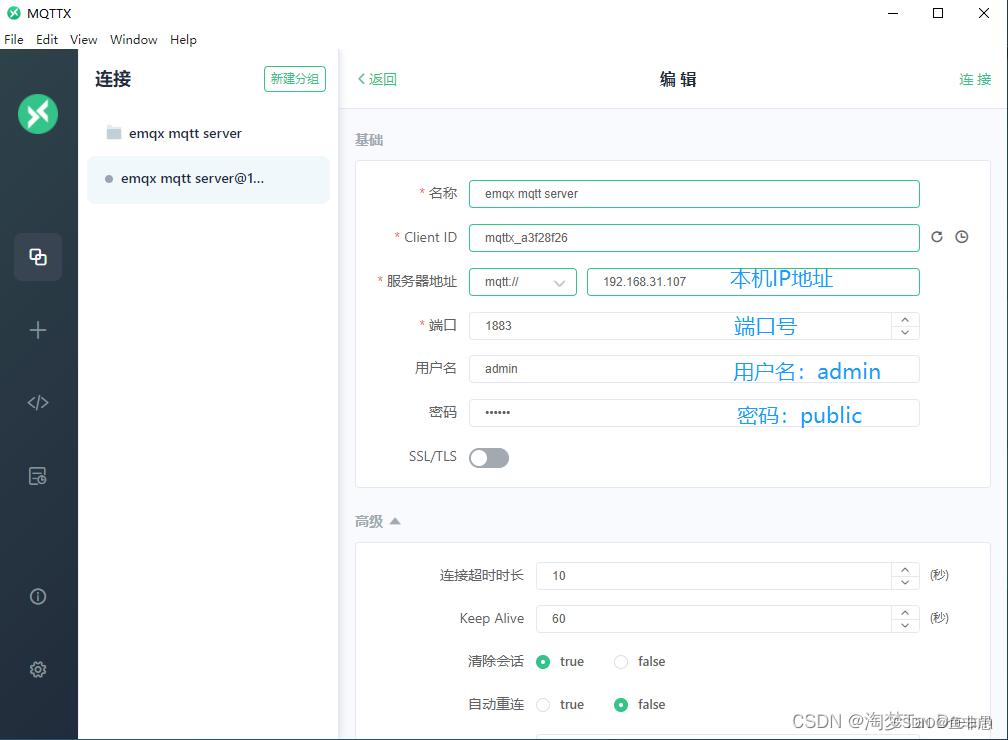Click the plus new connection icon
This screenshot has height=740, width=1008.
(38, 330)
